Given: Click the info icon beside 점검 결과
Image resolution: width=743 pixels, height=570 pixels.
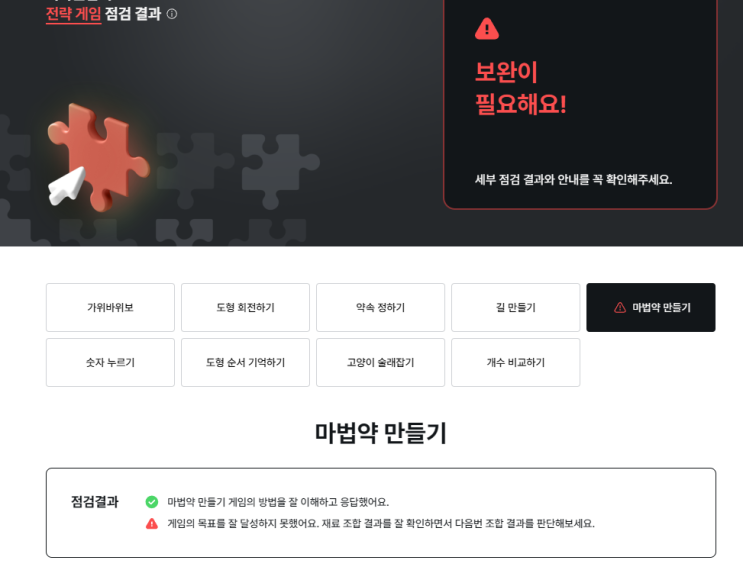Looking at the screenshot, I should (172, 14).
